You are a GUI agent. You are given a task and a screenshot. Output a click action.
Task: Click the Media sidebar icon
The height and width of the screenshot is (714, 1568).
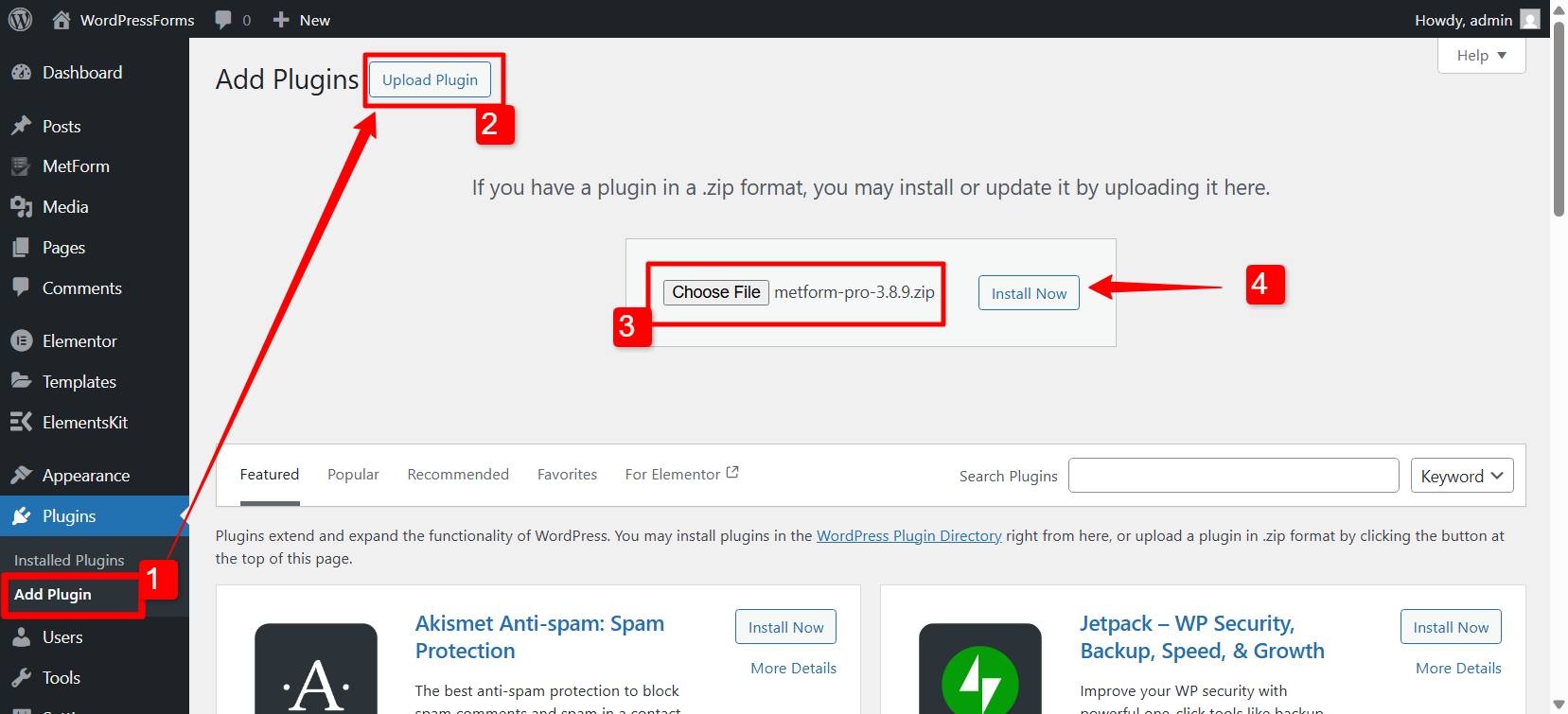point(21,207)
